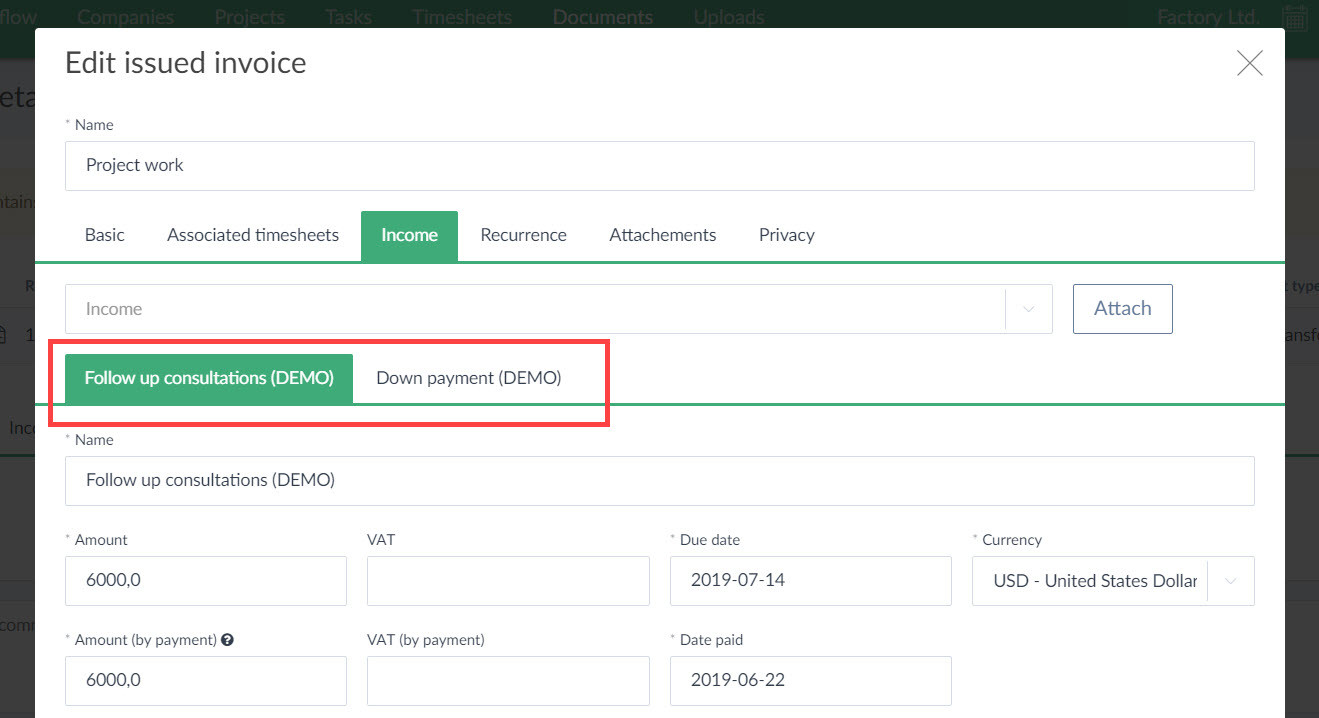Click the Amount field showing 6000,0

[x=206, y=581]
